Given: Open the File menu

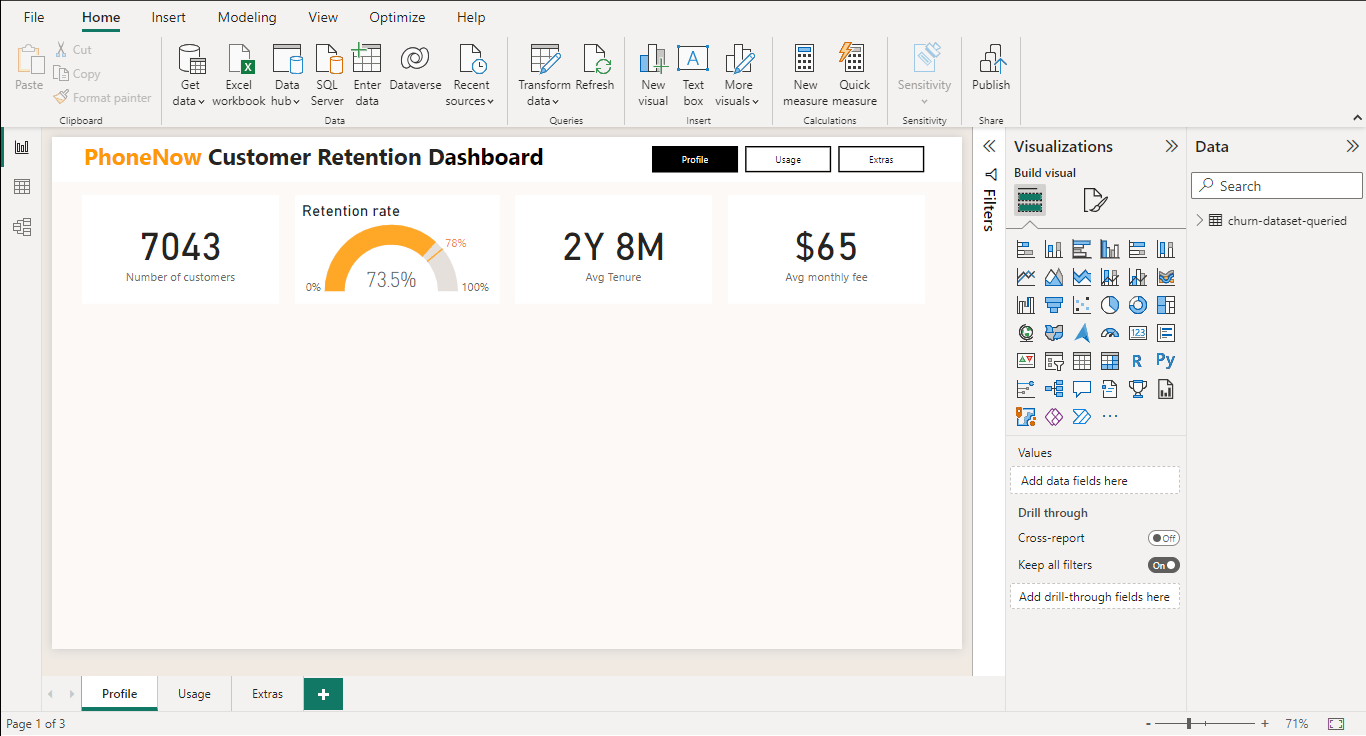Looking at the screenshot, I should 34,17.
